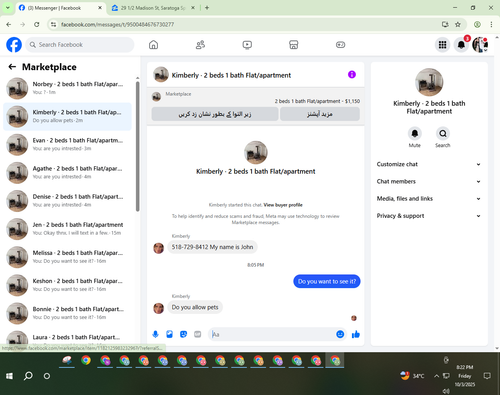View site information icon in address bar
Screen dimensions: 500x395
coord(53,24)
